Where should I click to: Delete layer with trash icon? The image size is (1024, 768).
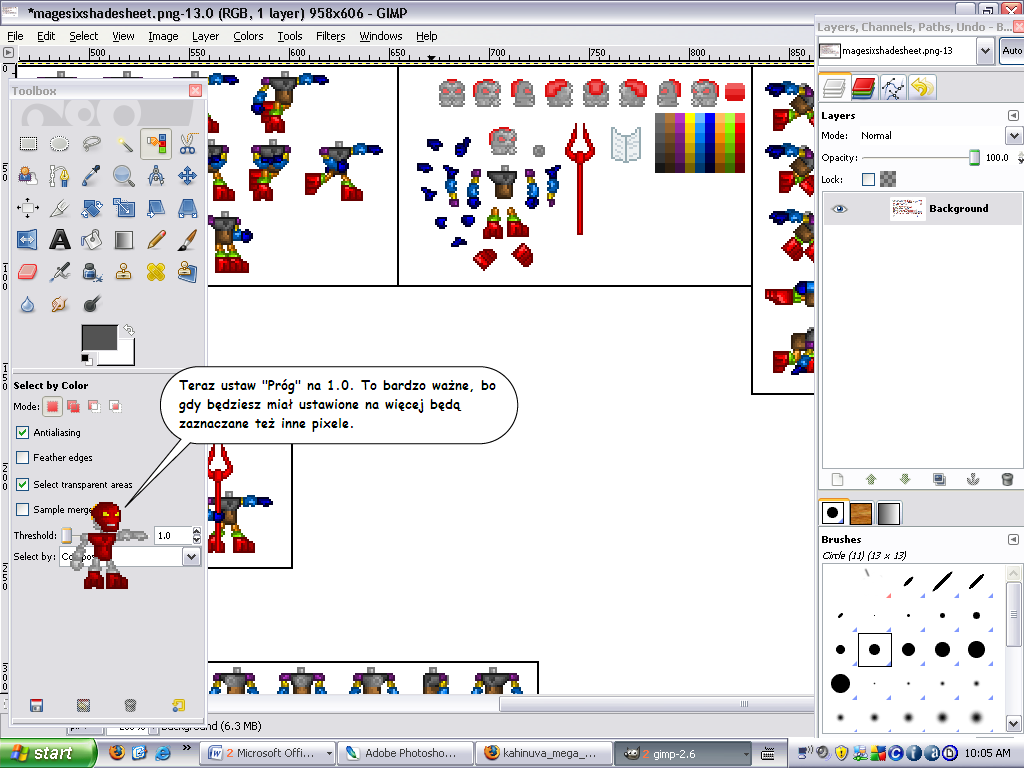(1007, 480)
